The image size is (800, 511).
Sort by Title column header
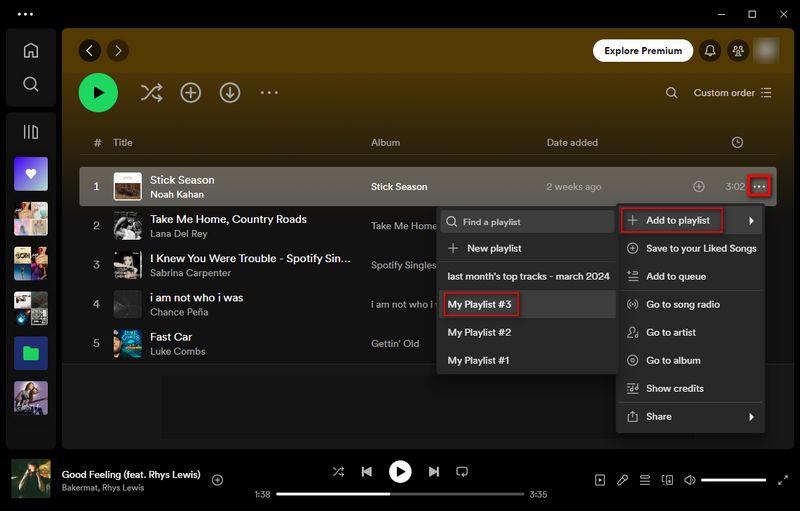[x=122, y=143]
